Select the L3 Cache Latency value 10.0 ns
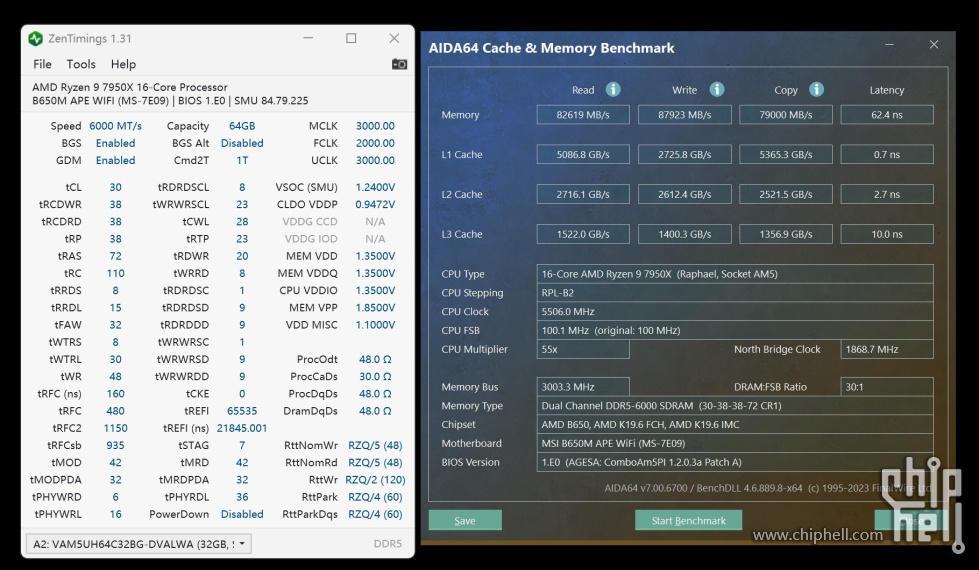The height and width of the screenshot is (570, 979). pos(887,234)
